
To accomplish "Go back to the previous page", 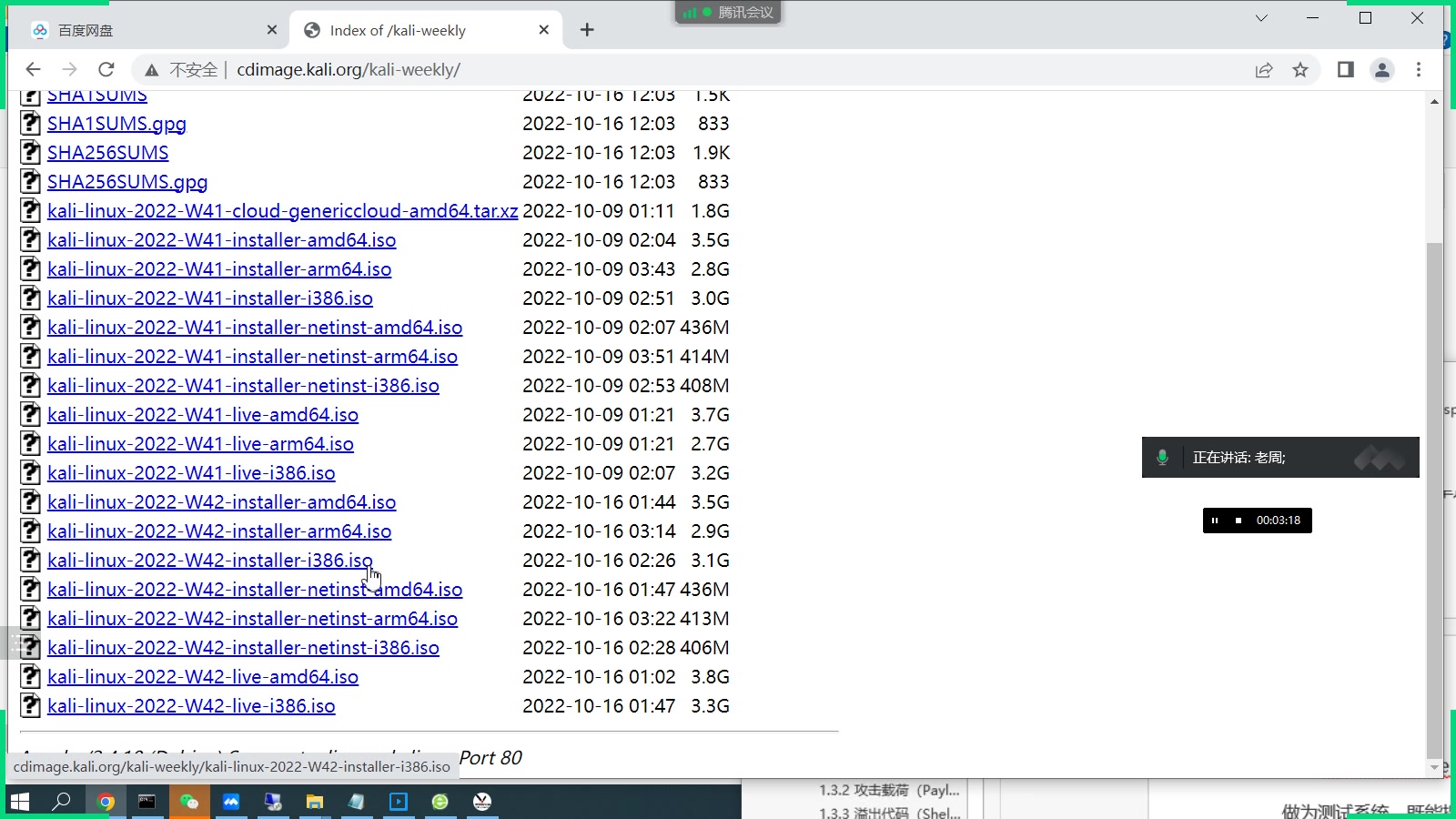I will pos(34,69).
